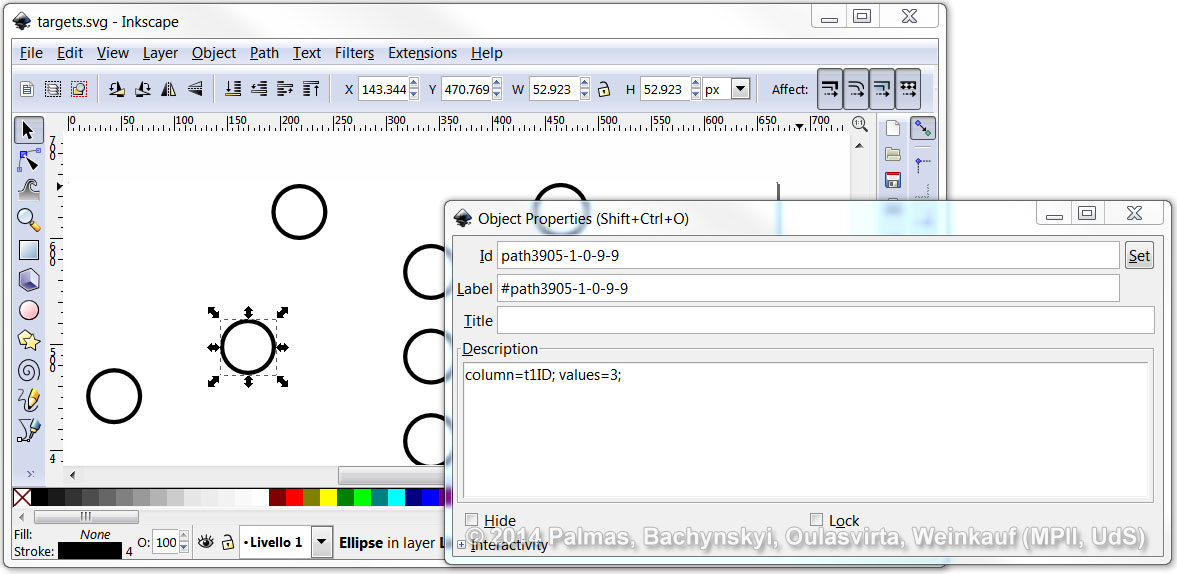
Task: Open the Livello 1 layer dropdown
Action: (x=321, y=543)
